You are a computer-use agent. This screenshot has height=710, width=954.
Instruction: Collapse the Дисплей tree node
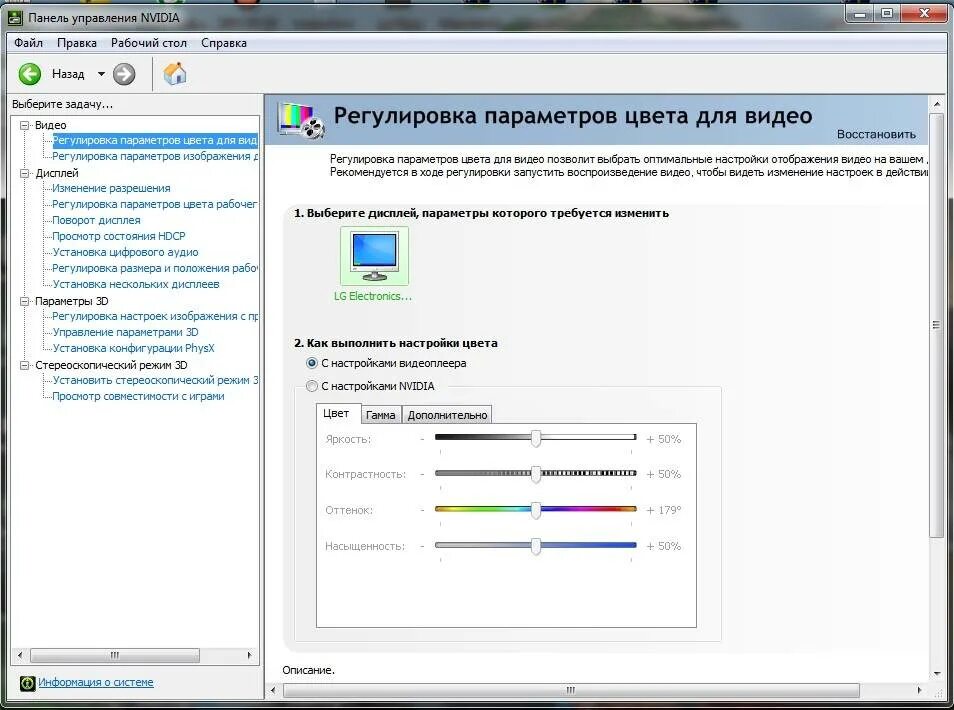(x=25, y=173)
